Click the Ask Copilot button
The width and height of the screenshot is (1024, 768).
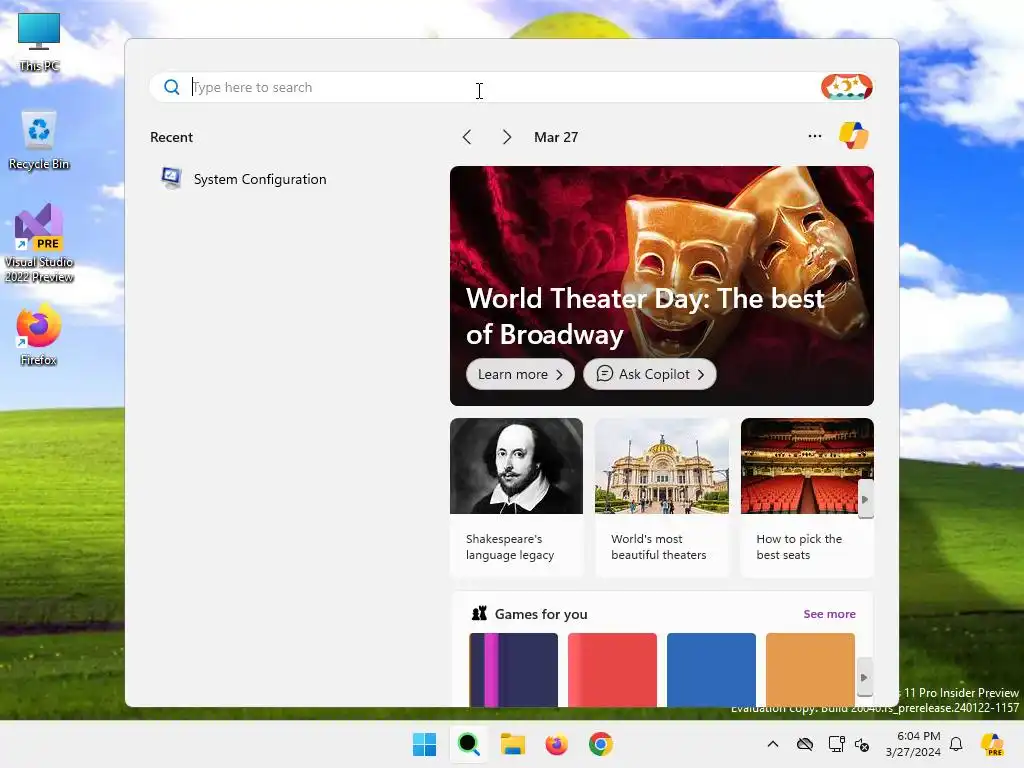click(x=650, y=374)
